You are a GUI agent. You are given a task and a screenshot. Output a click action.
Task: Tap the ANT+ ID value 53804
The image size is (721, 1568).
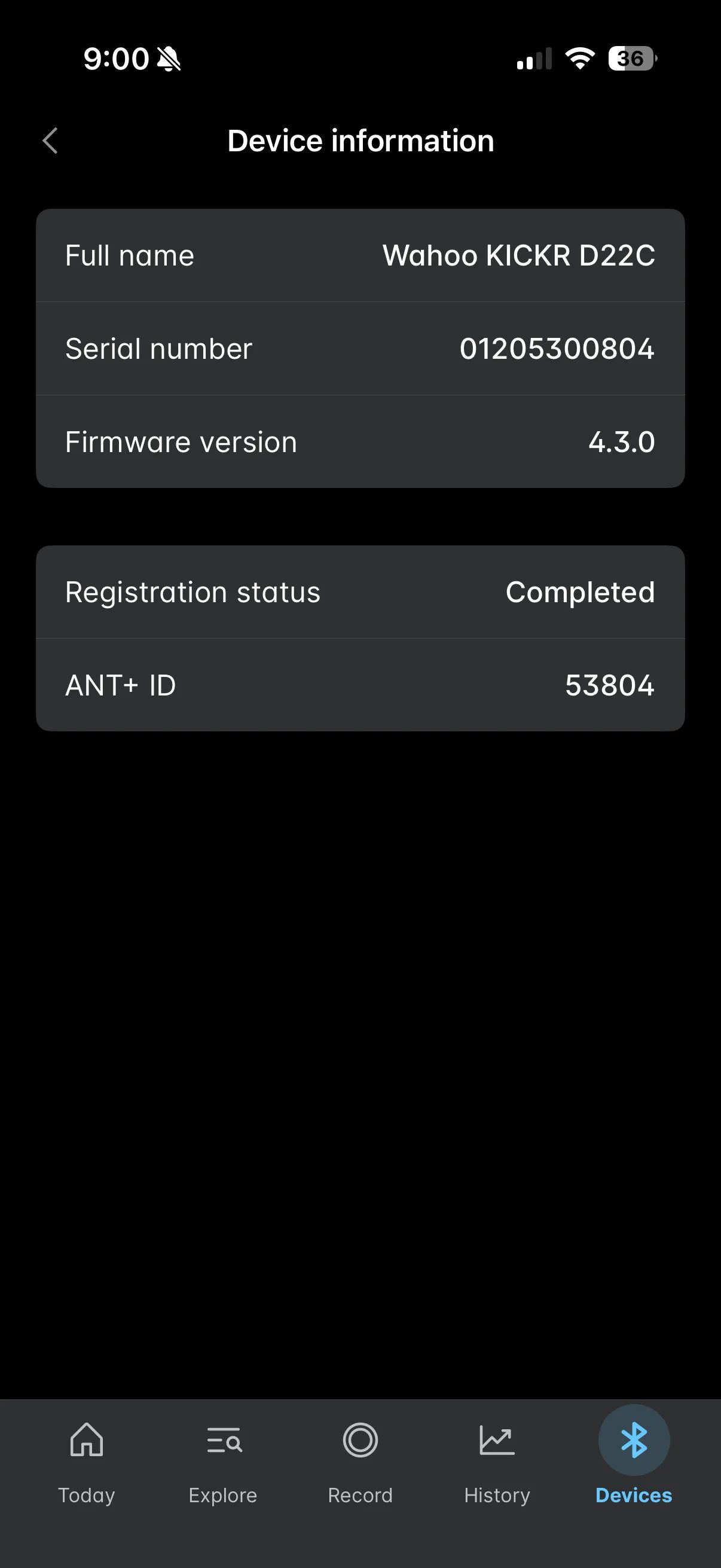pyautogui.click(x=610, y=685)
